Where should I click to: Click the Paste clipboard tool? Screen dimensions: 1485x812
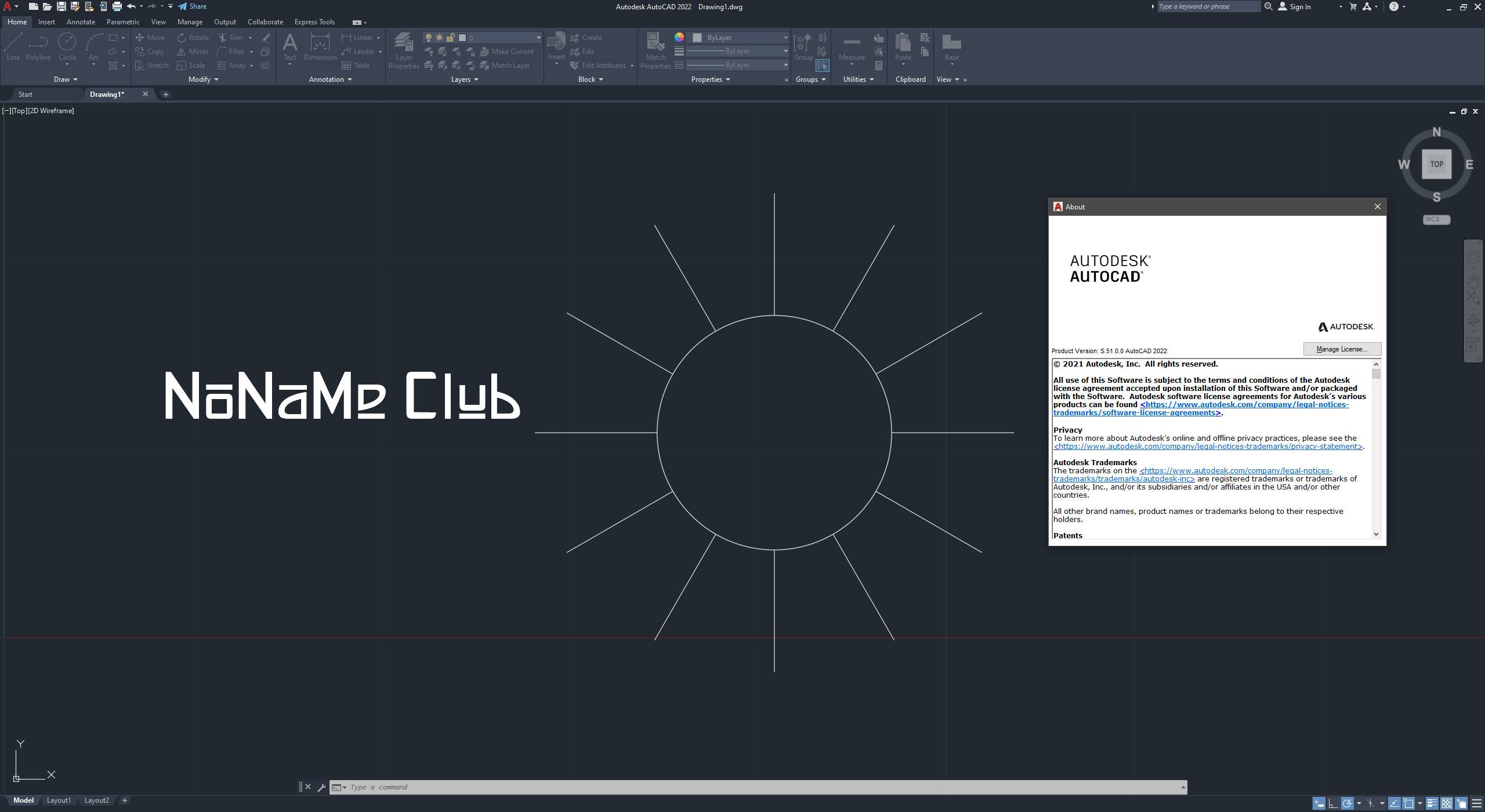pyautogui.click(x=903, y=46)
